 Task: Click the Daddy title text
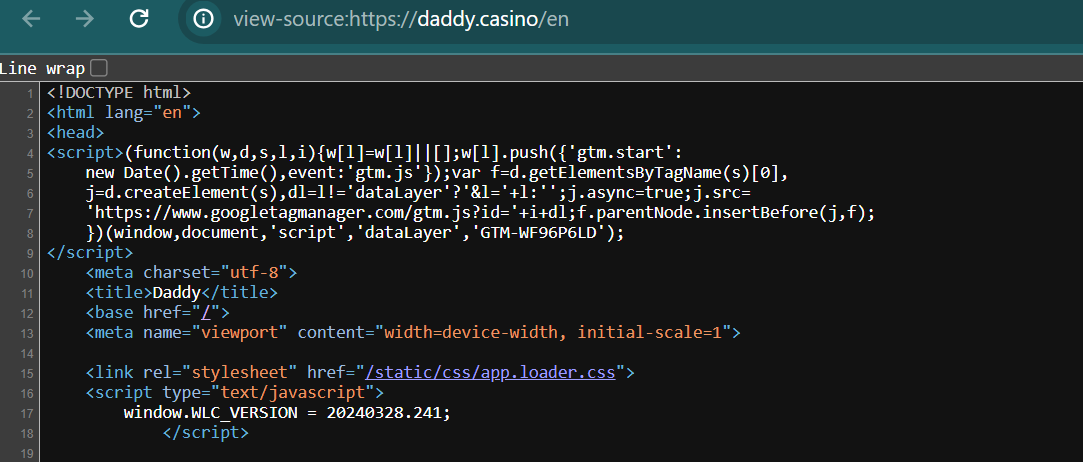click(177, 293)
